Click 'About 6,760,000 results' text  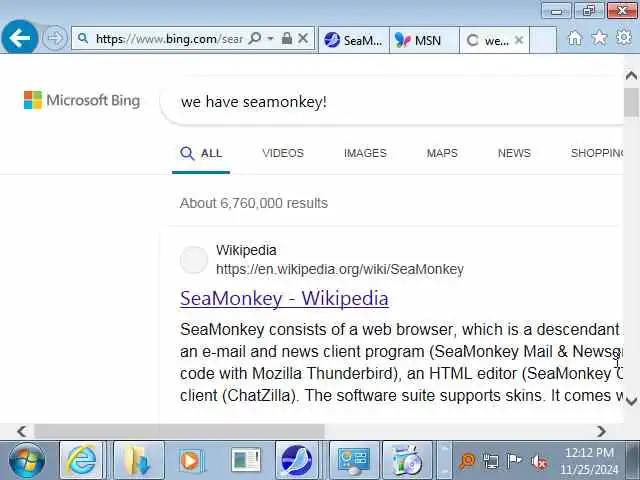pos(253,203)
